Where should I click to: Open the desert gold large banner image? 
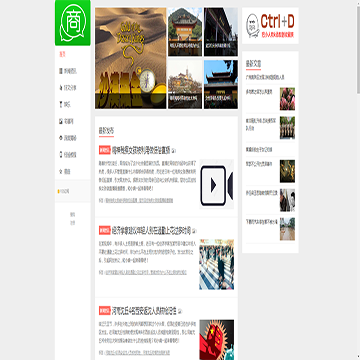click(x=131, y=58)
